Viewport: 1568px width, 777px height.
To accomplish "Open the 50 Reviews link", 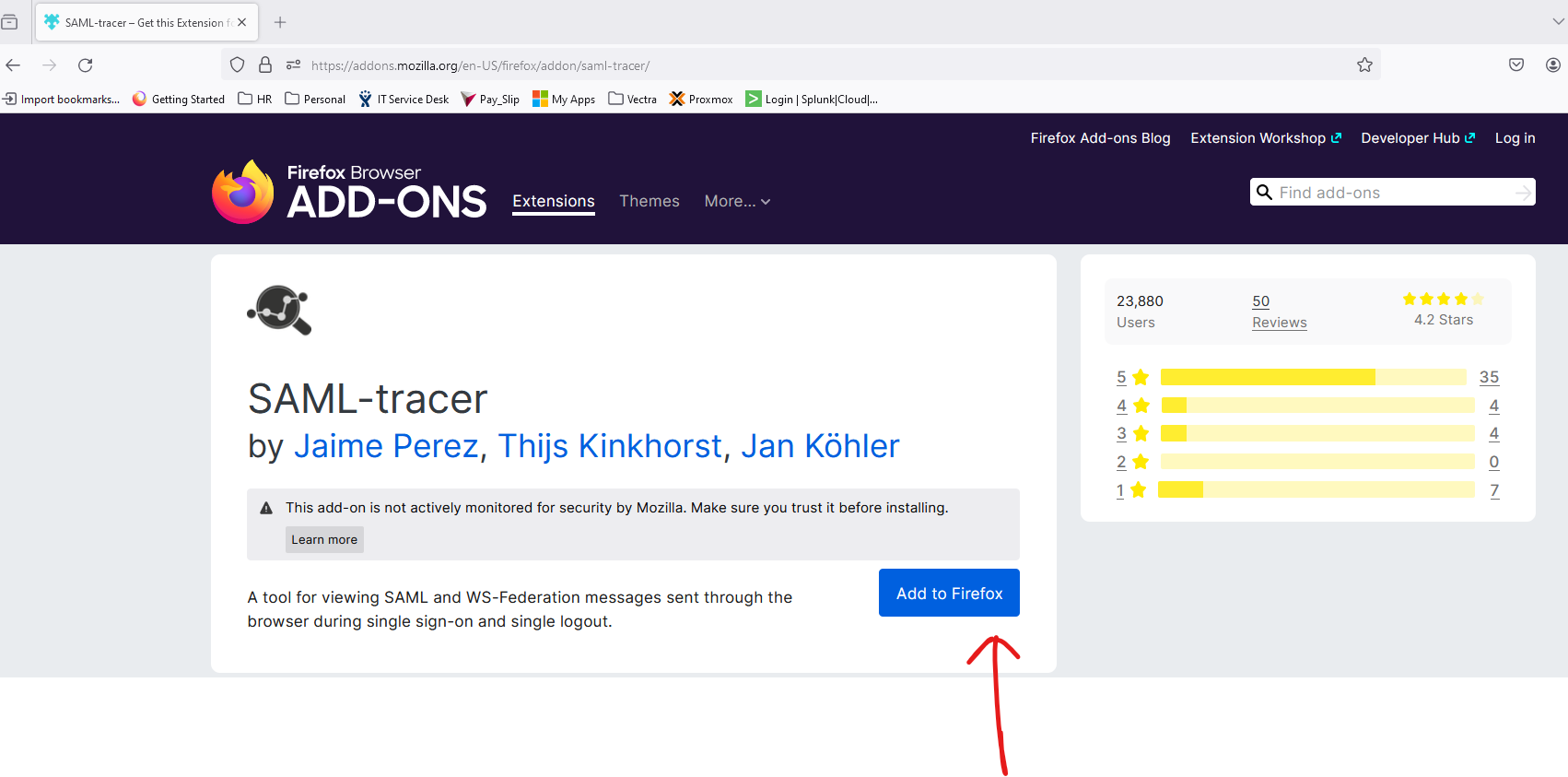I will 1279,312.
